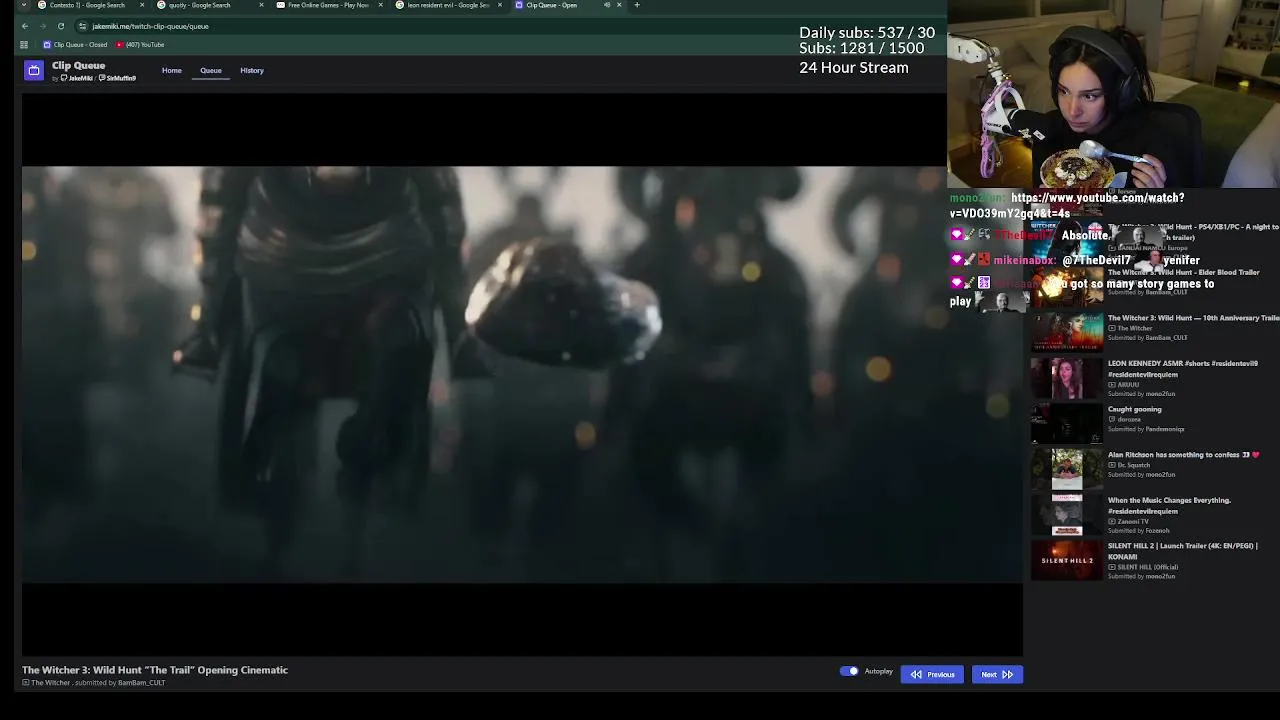Click the platform icon next to Zanomi TV

pos(1111,521)
